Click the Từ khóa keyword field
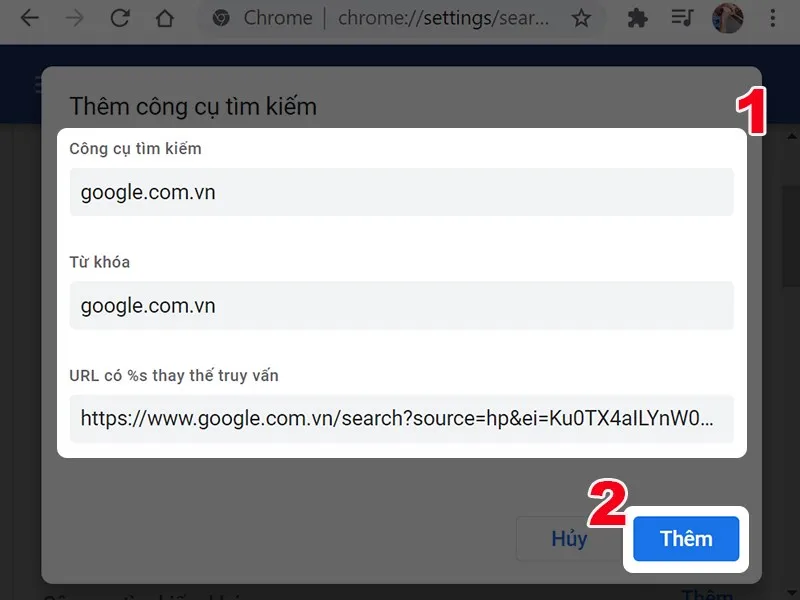Image resolution: width=800 pixels, height=600 pixels. click(400, 306)
